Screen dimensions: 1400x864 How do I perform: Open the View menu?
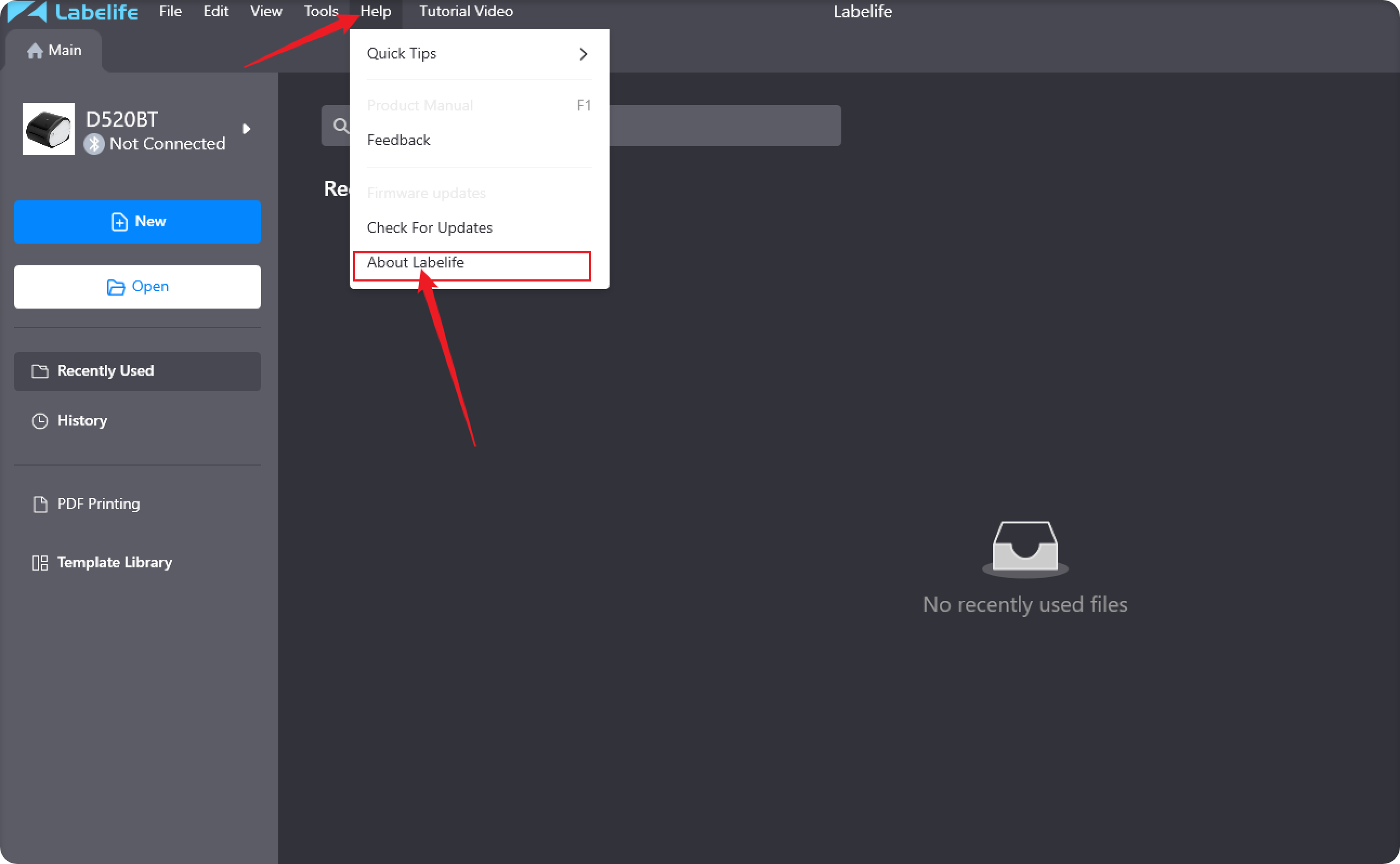266,11
